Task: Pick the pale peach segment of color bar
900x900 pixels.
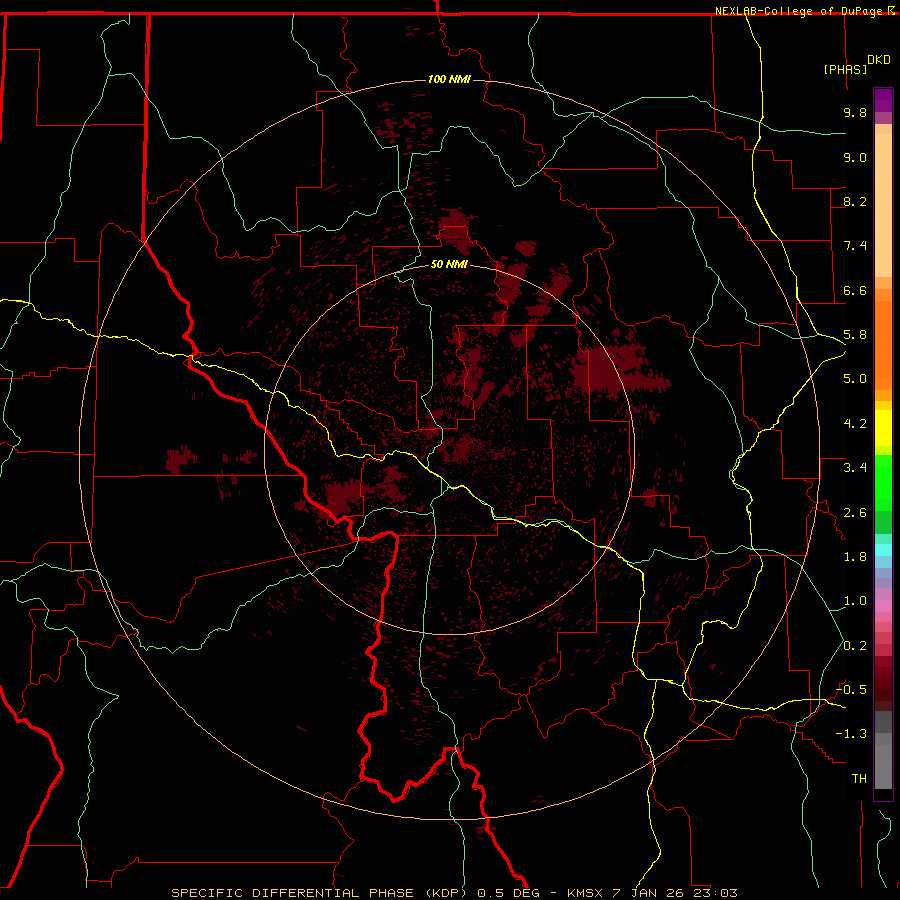Action: pos(883,205)
